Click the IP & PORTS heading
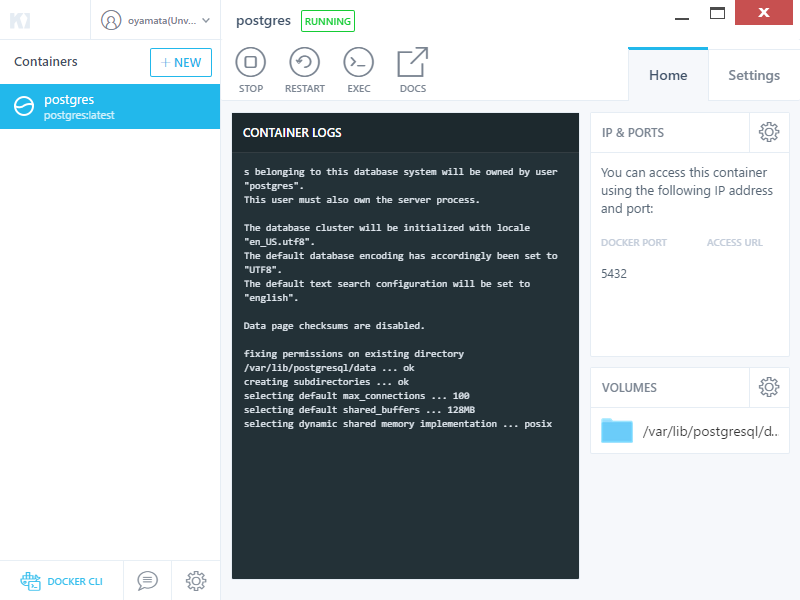 tap(633, 133)
